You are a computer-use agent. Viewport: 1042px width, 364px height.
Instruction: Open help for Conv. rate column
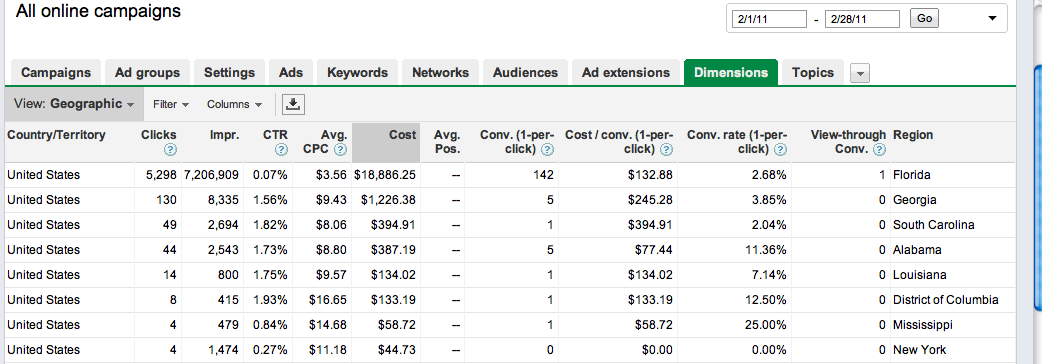tap(781, 150)
